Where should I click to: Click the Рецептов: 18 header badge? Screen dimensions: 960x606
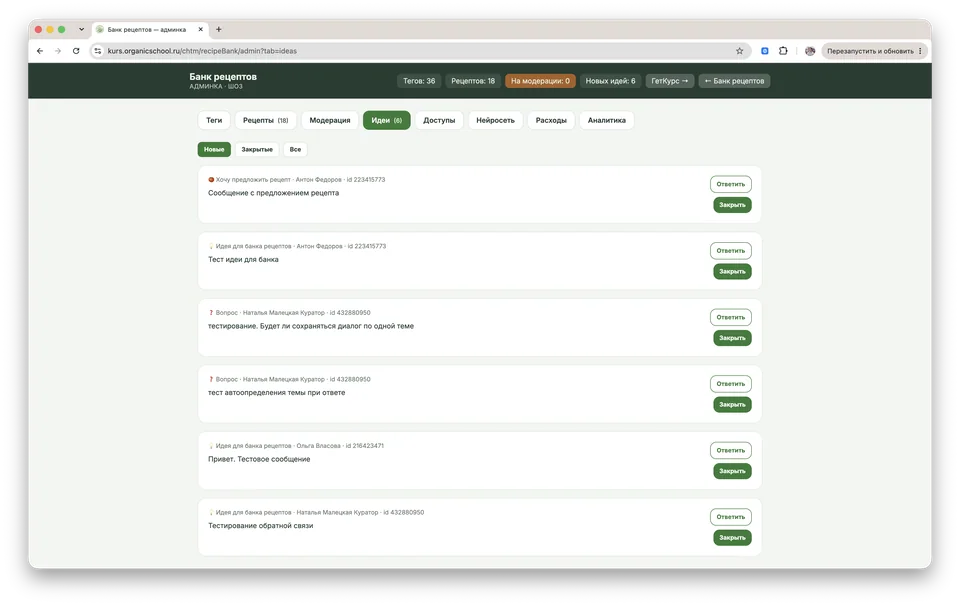473,81
